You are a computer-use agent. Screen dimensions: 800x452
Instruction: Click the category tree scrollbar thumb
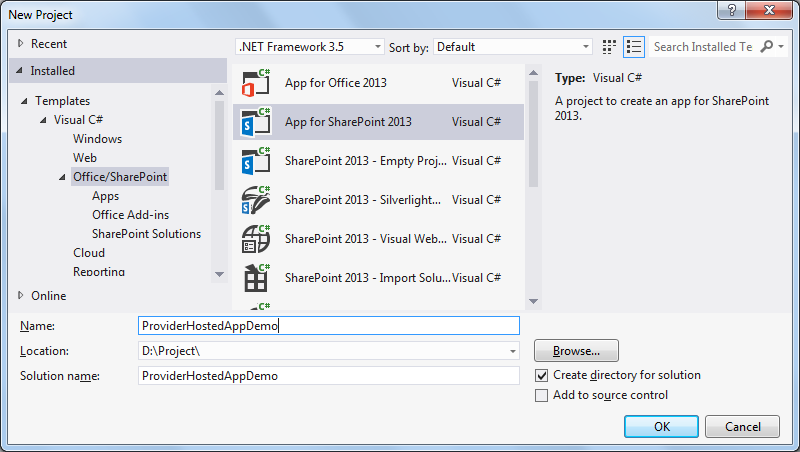pos(219,145)
